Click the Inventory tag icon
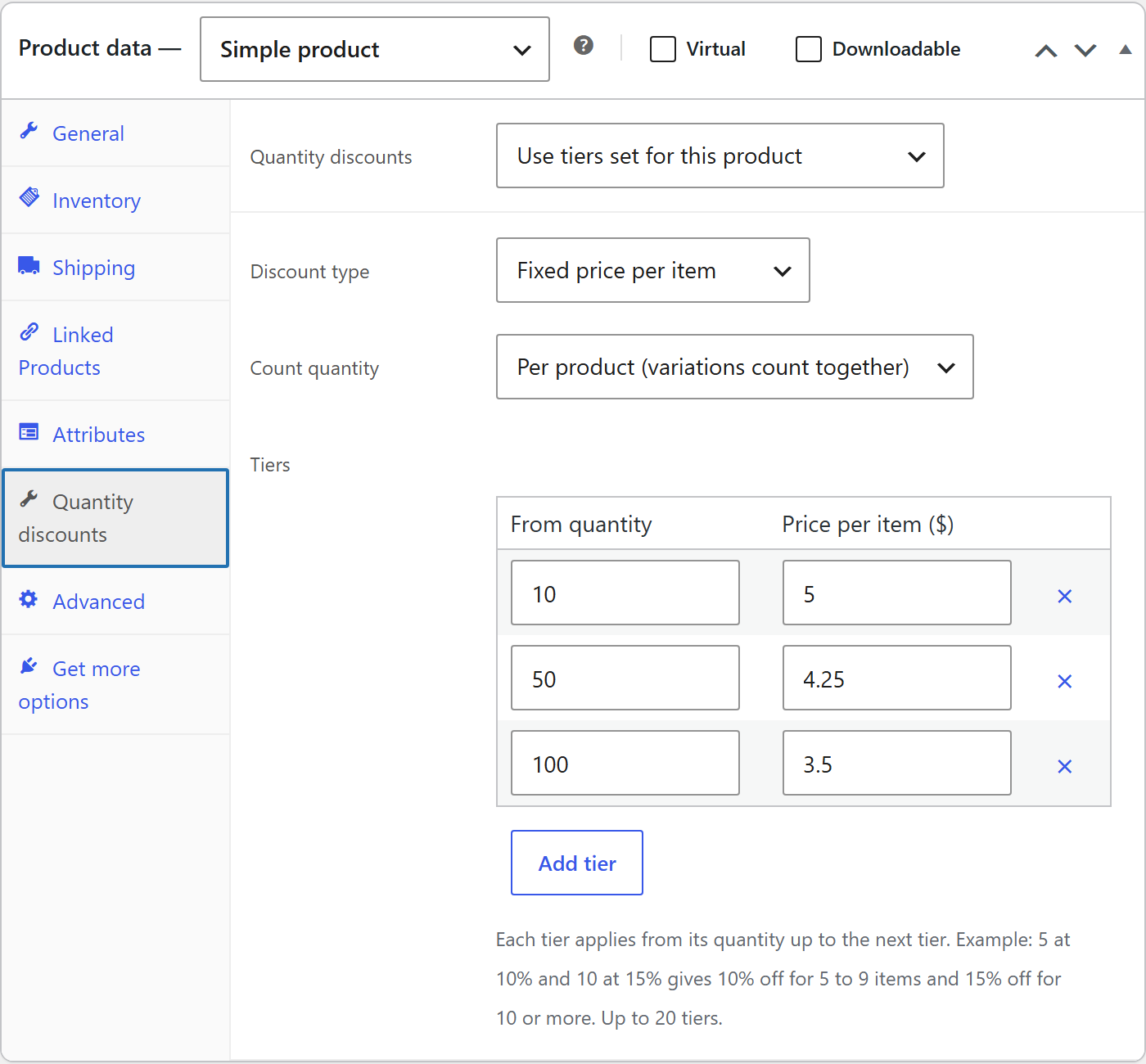 29,197
